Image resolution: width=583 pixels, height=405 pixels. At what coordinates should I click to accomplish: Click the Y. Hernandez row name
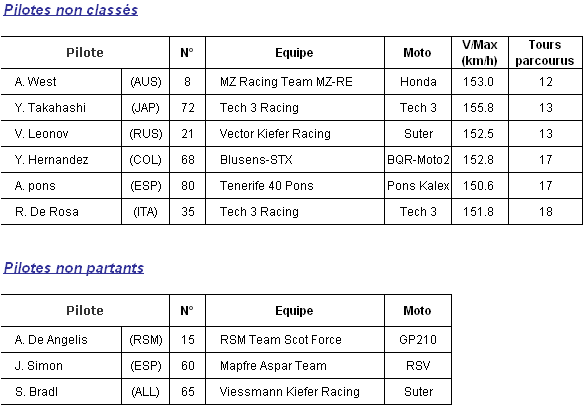52,160
